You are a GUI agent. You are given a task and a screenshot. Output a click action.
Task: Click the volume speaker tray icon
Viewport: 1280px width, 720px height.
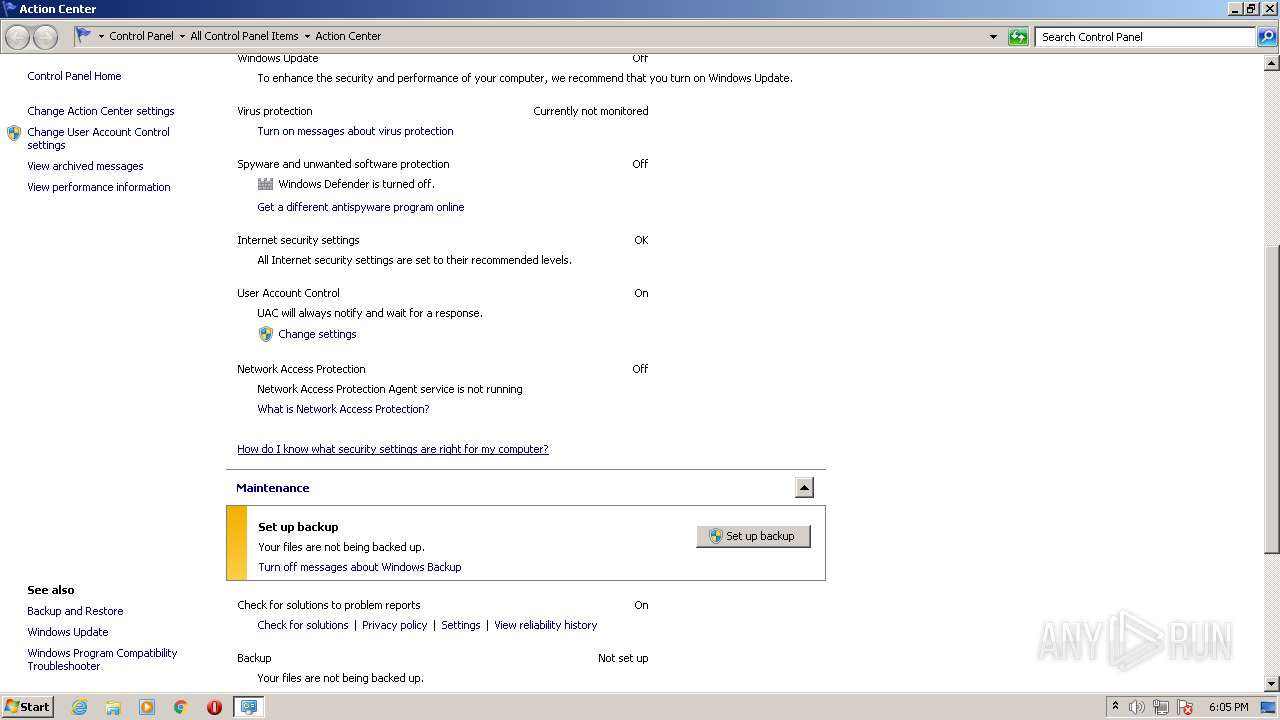point(1137,707)
